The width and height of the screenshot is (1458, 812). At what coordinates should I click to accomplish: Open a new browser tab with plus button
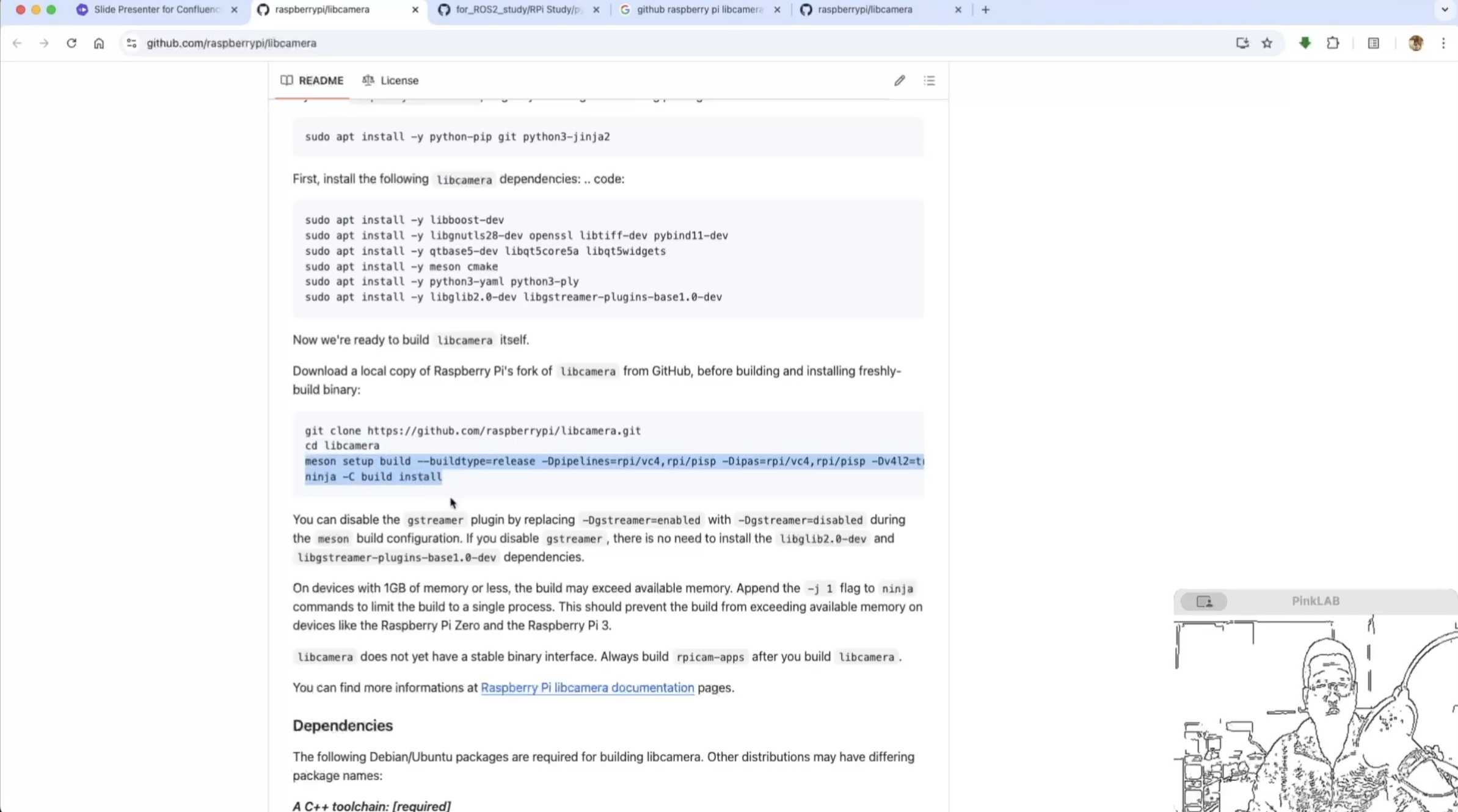click(985, 10)
